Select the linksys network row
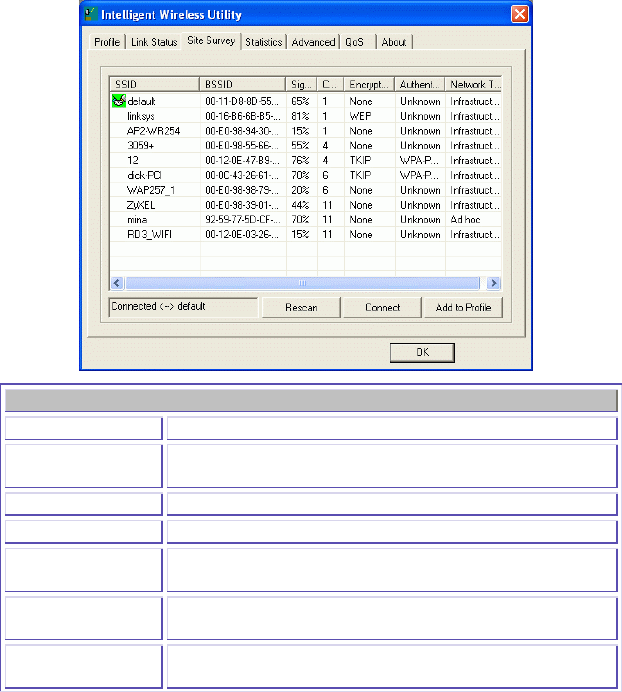Image resolution: width=622 pixels, height=692 pixels. 305,116
